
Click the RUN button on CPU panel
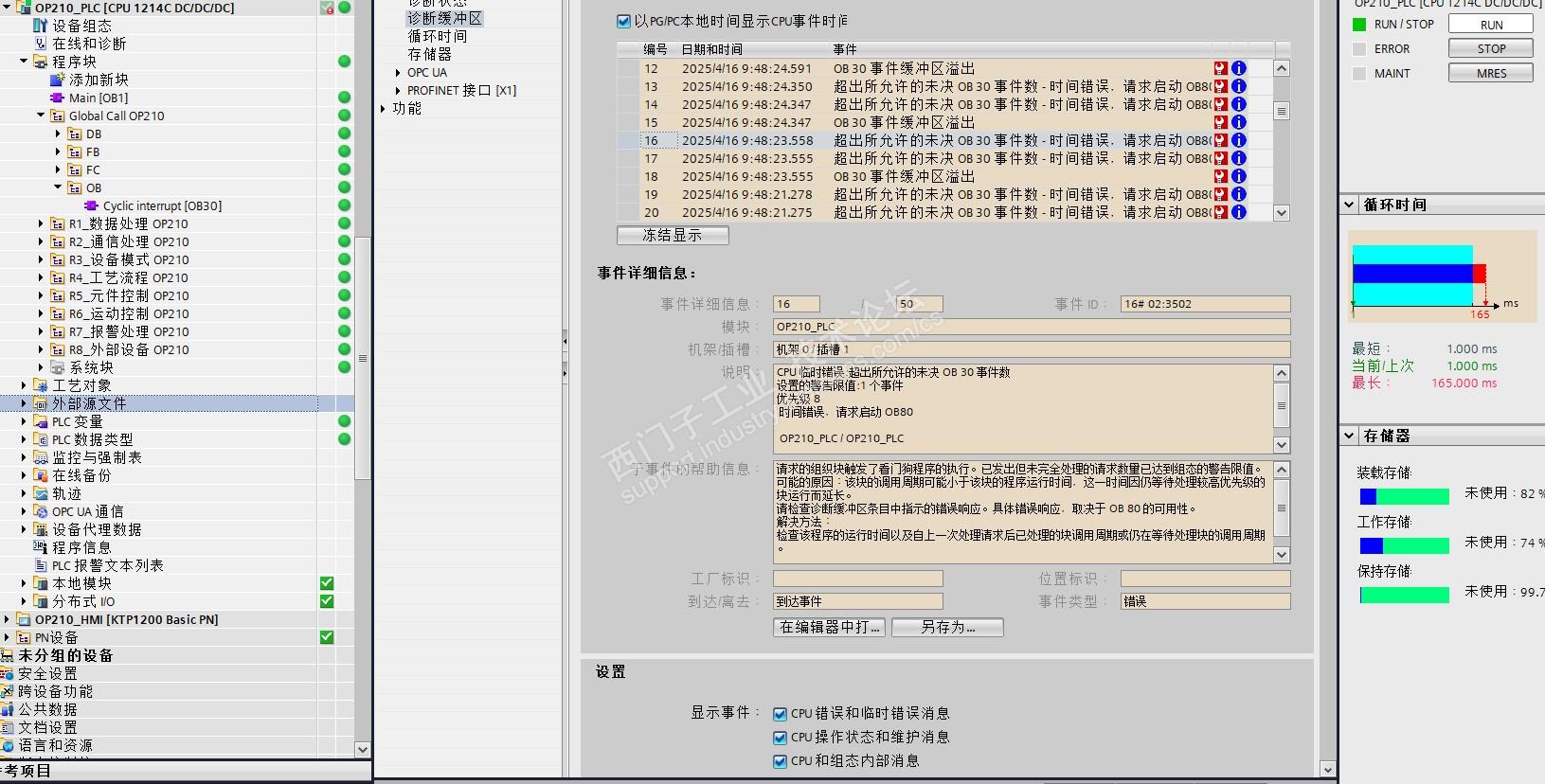pos(1491,25)
